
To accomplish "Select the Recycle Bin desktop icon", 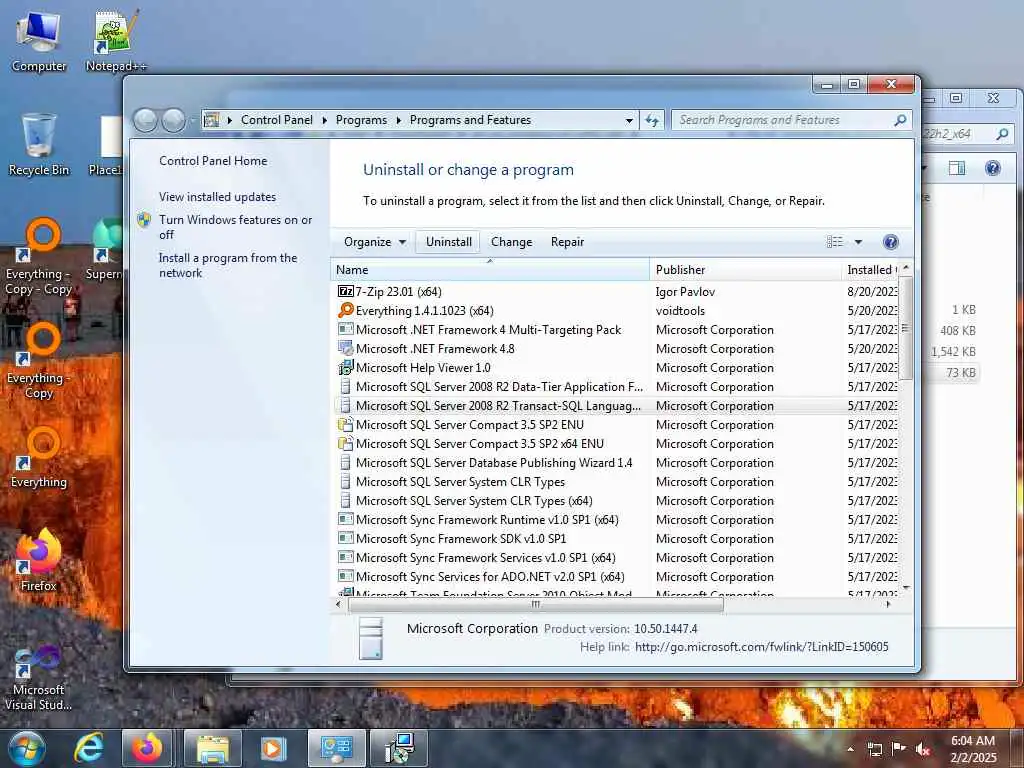I will [x=39, y=144].
